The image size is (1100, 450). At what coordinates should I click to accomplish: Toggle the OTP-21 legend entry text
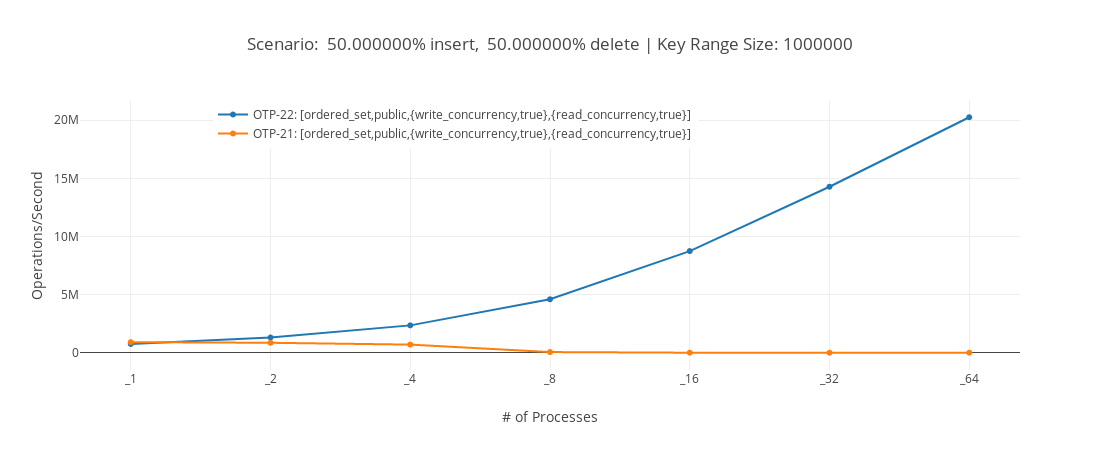(x=471, y=134)
